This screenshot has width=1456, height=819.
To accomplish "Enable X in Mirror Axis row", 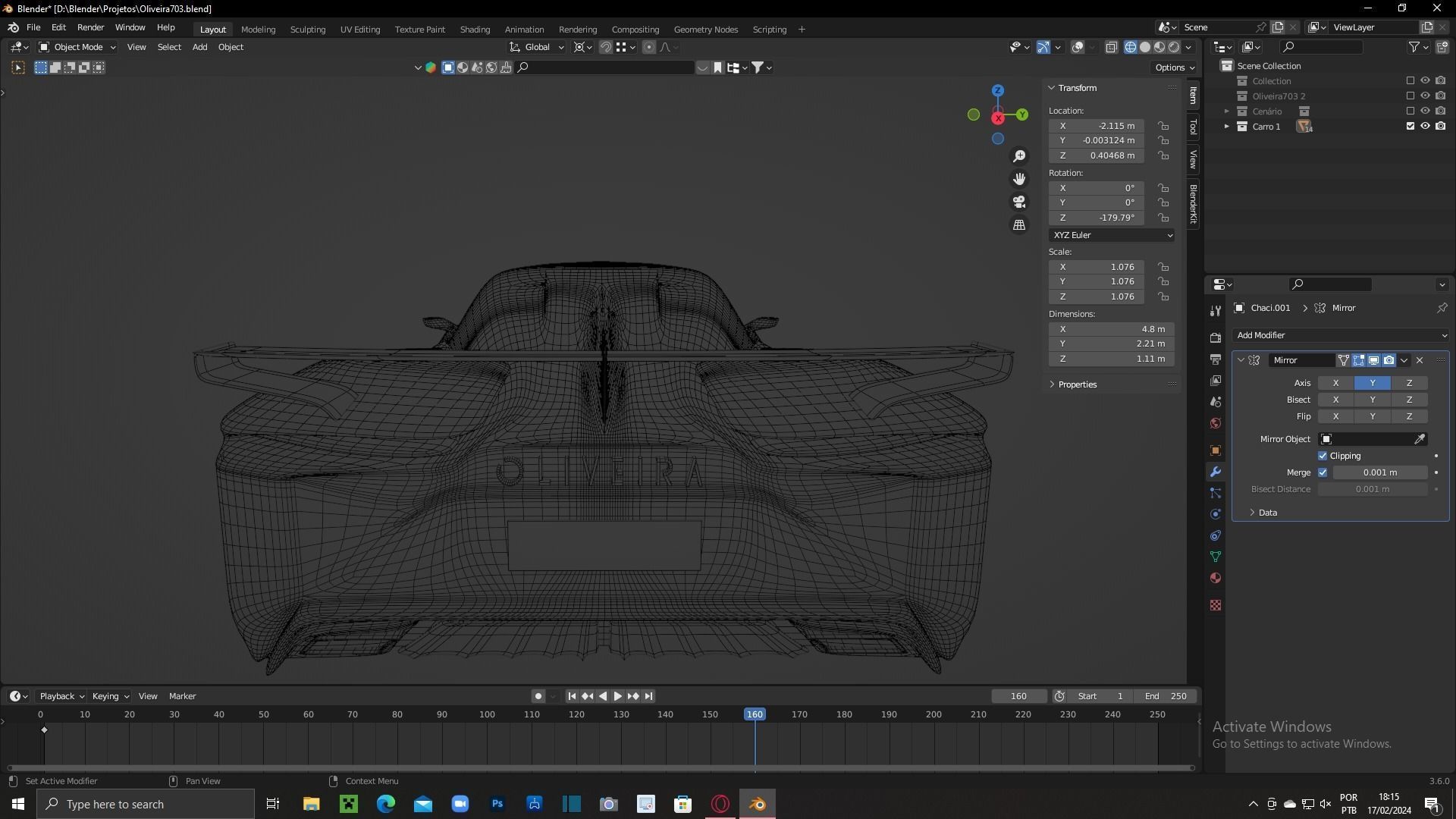I will 1335,383.
